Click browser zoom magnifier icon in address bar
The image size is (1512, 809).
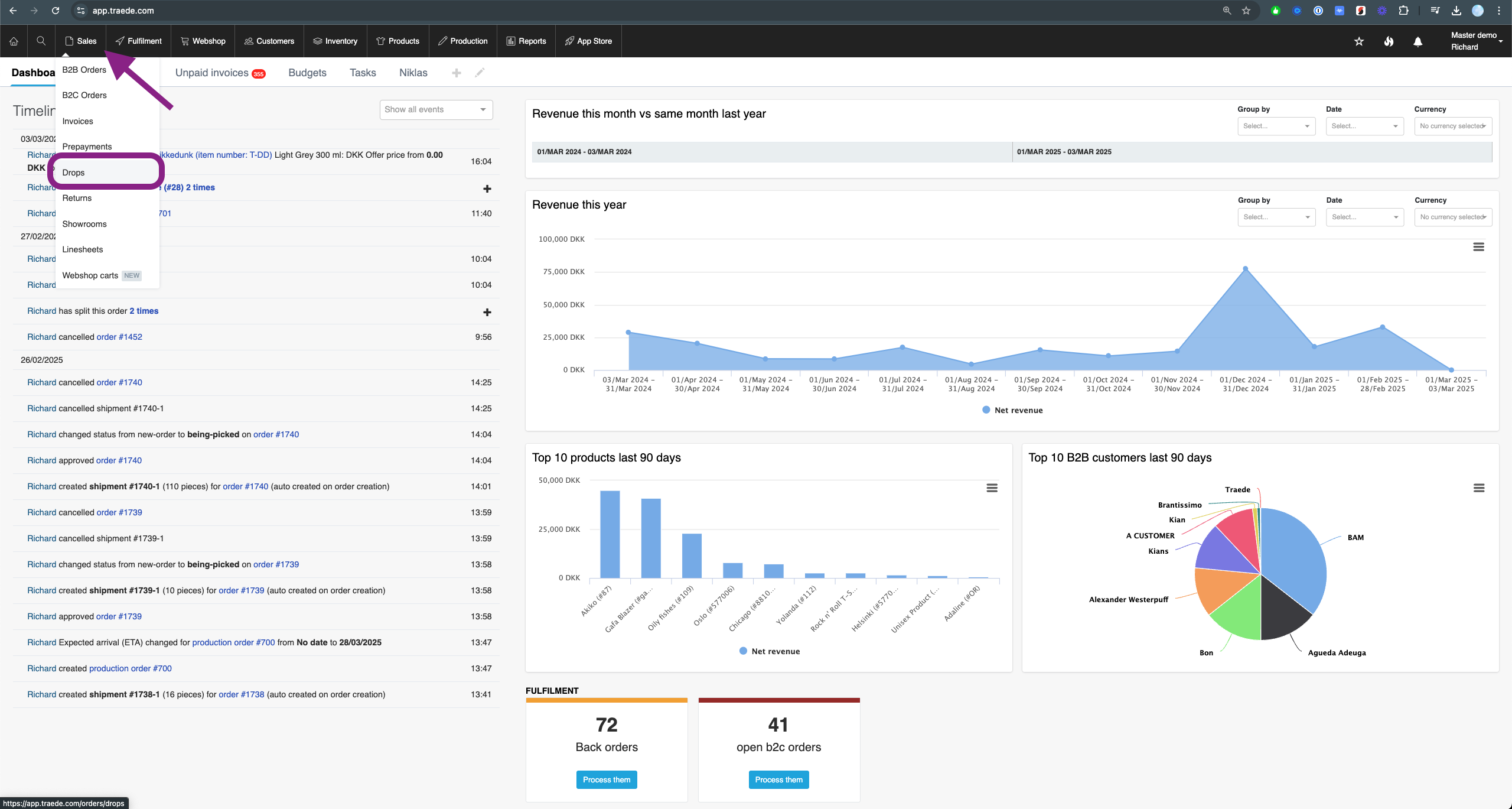(1227, 11)
